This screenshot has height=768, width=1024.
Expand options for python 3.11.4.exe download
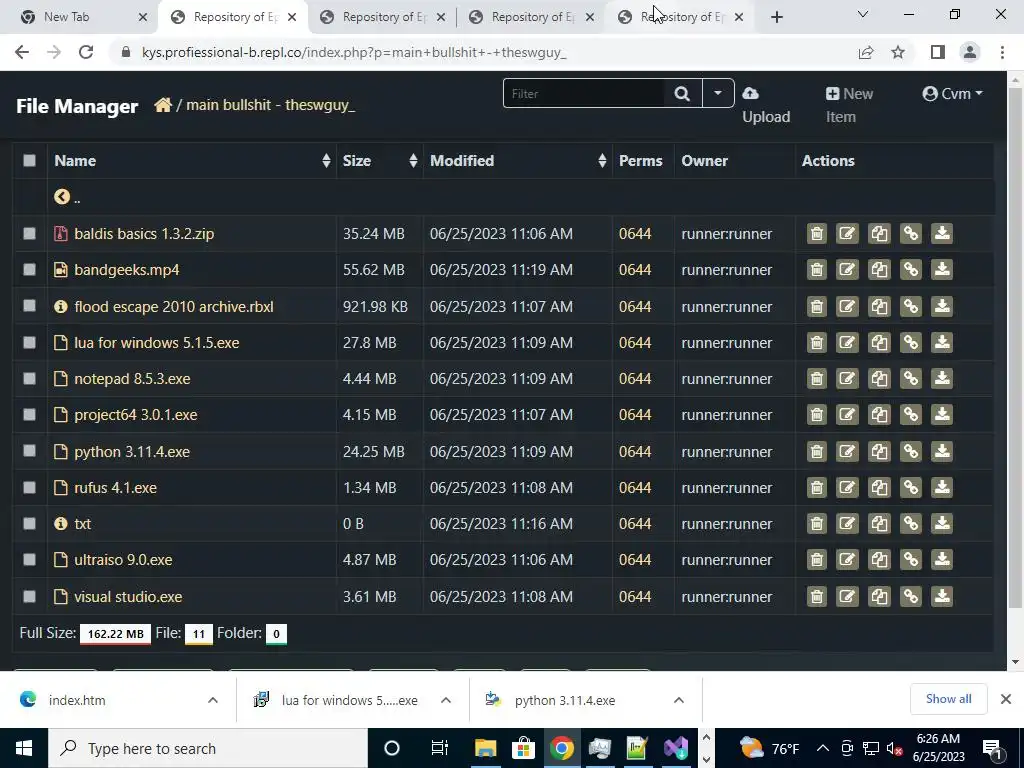pyautogui.click(x=679, y=700)
